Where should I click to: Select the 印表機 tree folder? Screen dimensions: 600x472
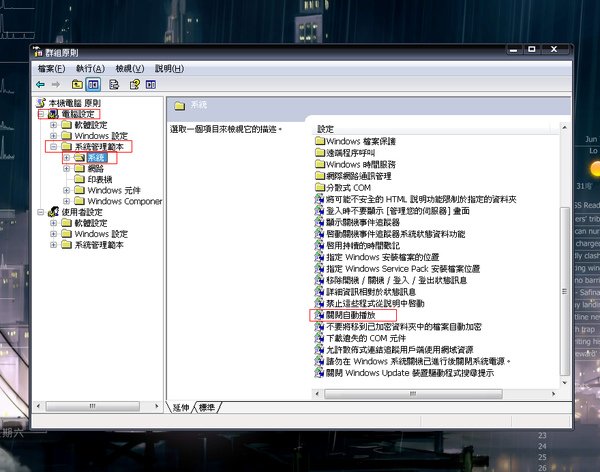(x=99, y=180)
